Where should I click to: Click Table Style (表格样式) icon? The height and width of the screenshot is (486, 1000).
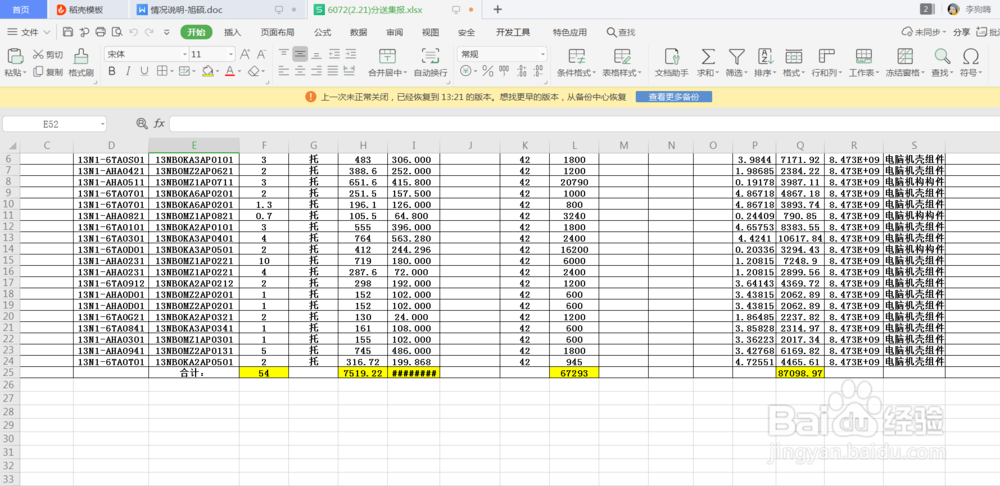coord(622,56)
